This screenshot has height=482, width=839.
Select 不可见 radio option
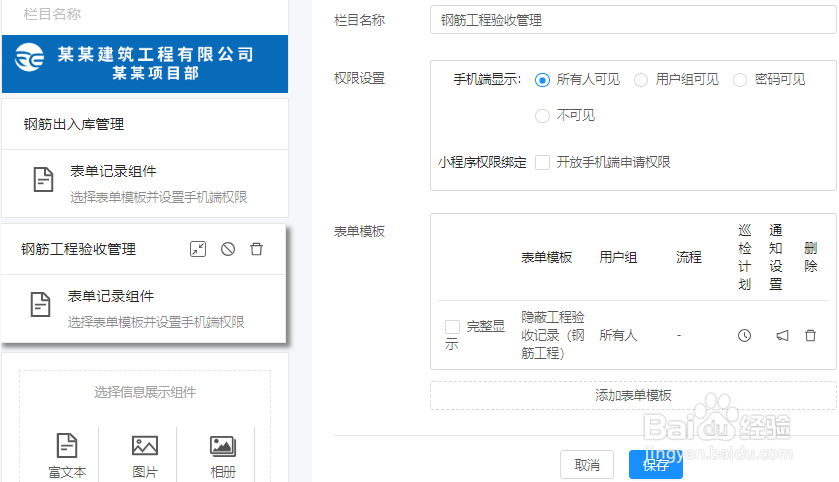pos(542,116)
